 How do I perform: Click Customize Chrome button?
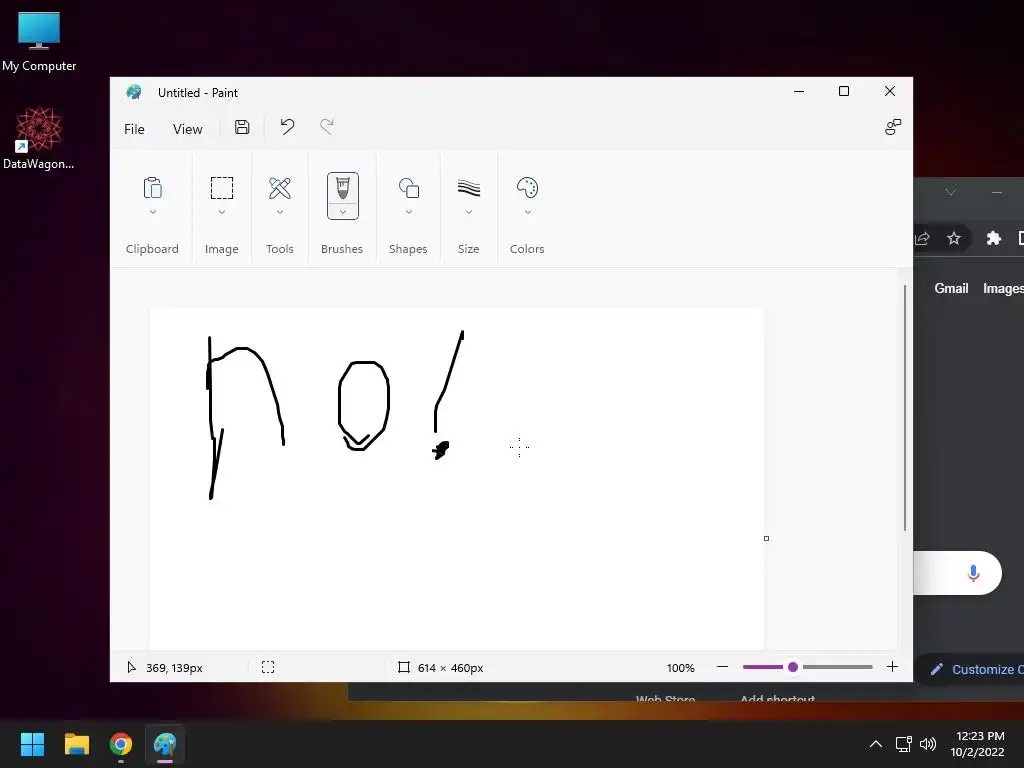tap(970, 669)
